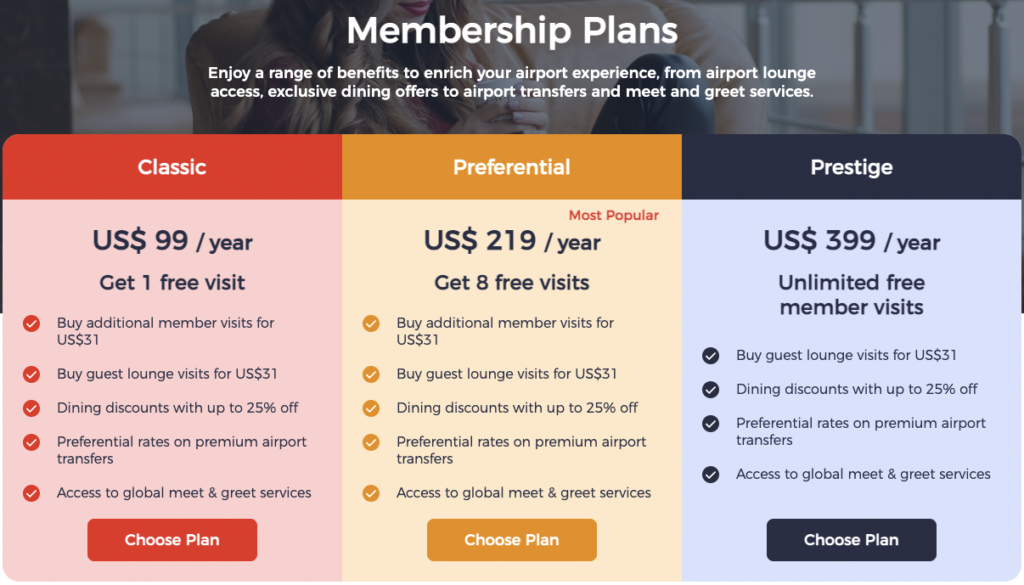
Task: Click Choose Plan button under Preferential
Action: coord(512,540)
